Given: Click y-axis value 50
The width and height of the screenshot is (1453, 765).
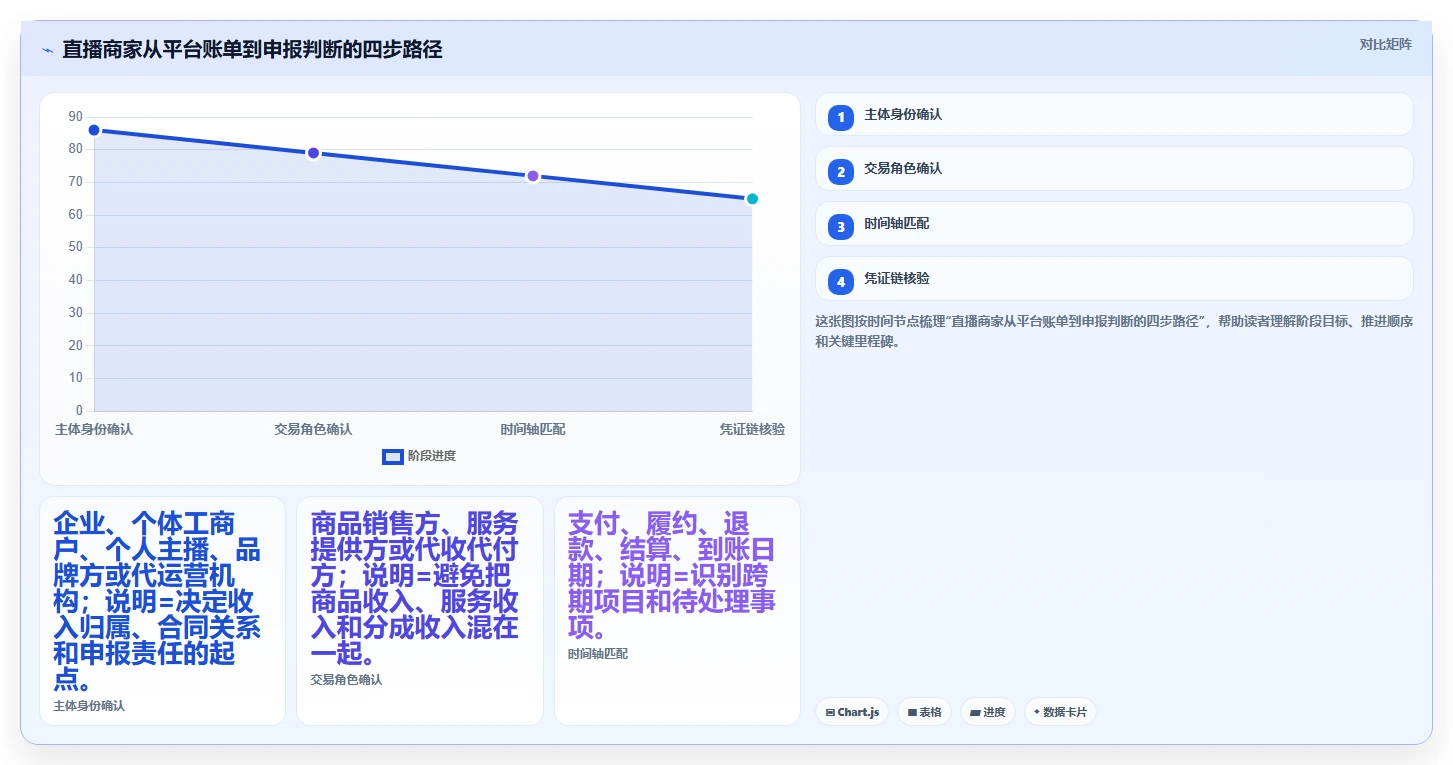Looking at the screenshot, I should tap(76, 247).
